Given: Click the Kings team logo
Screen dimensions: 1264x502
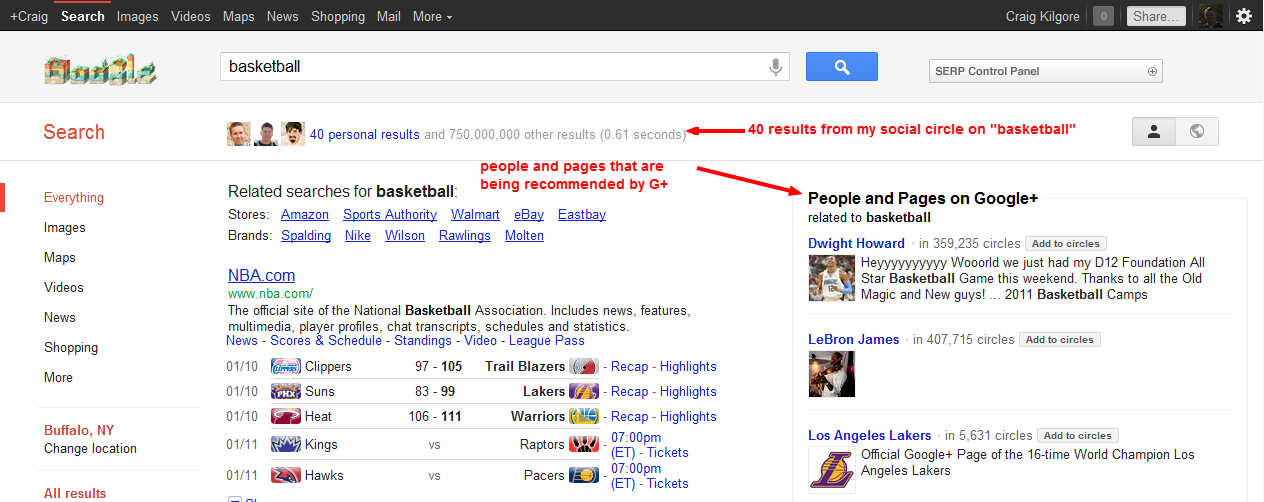Looking at the screenshot, I should 285,444.
